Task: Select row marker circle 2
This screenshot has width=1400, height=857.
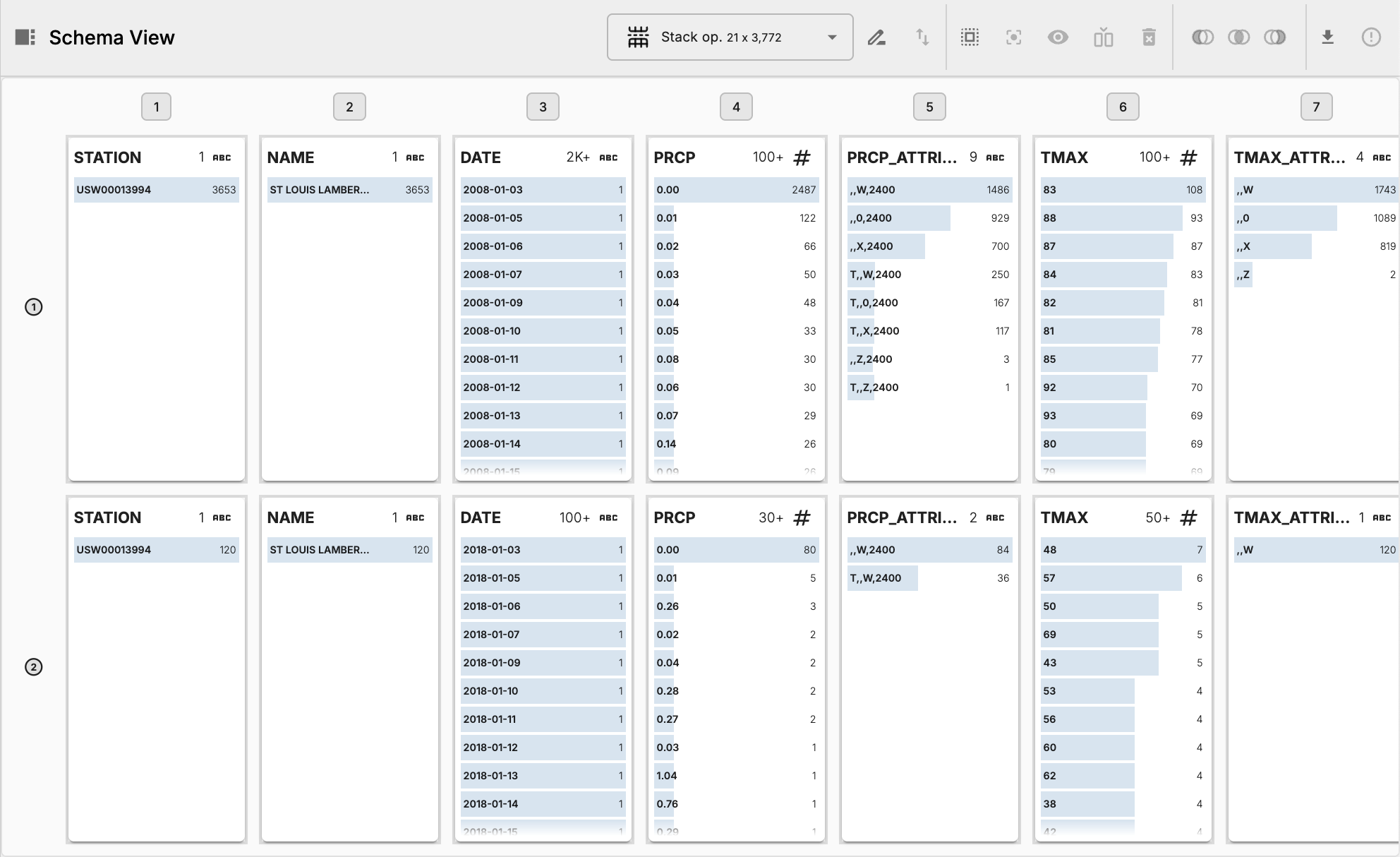Action: (34, 667)
